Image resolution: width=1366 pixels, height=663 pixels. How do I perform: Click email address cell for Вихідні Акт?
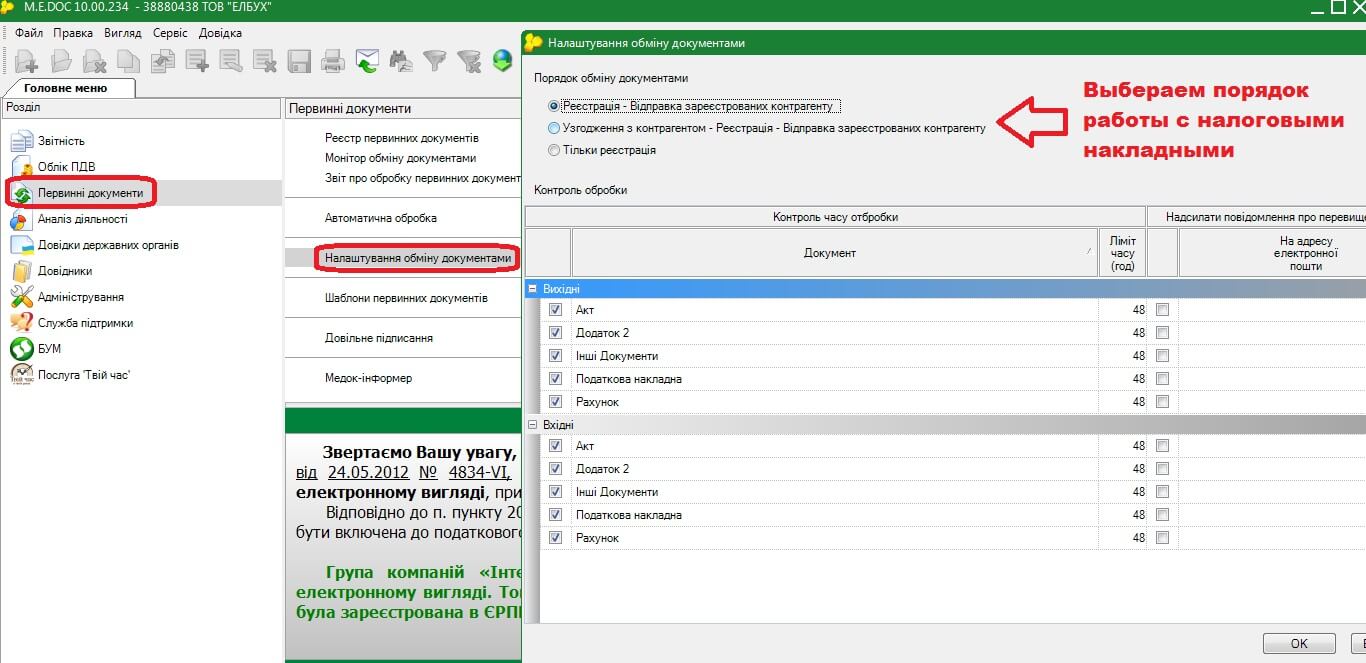[x=1272, y=310]
